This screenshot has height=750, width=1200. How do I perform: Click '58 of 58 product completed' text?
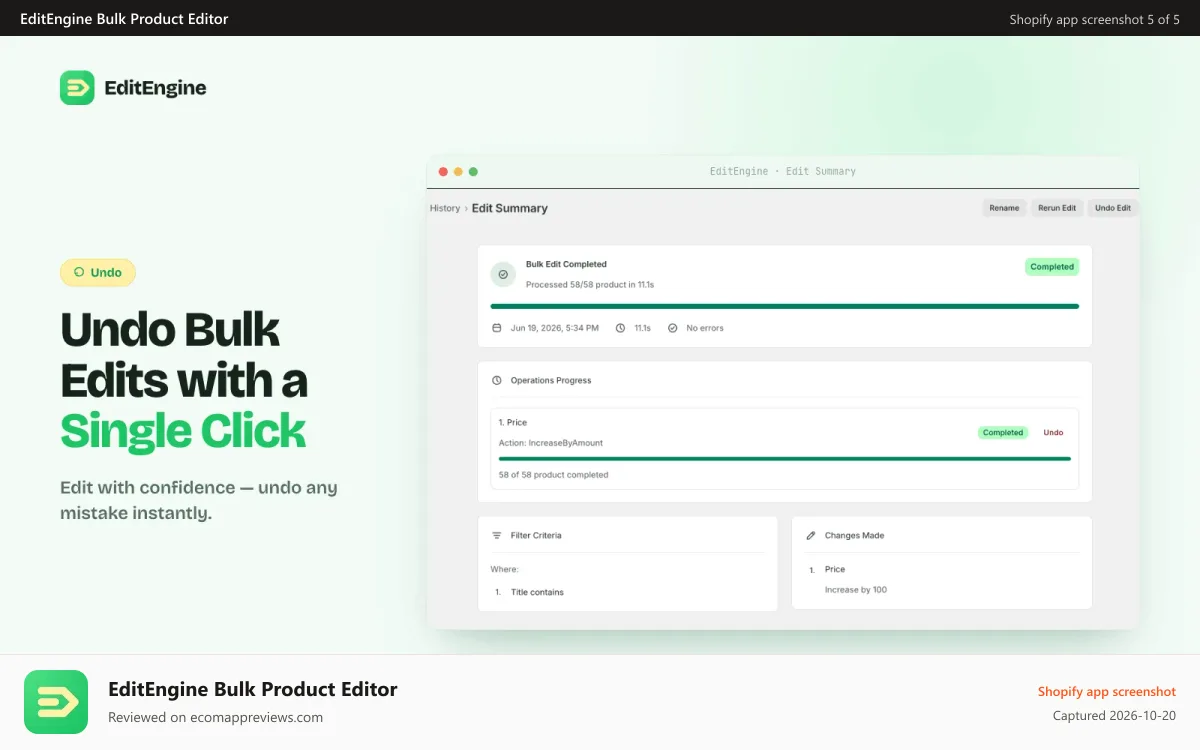(x=554, y=475)
